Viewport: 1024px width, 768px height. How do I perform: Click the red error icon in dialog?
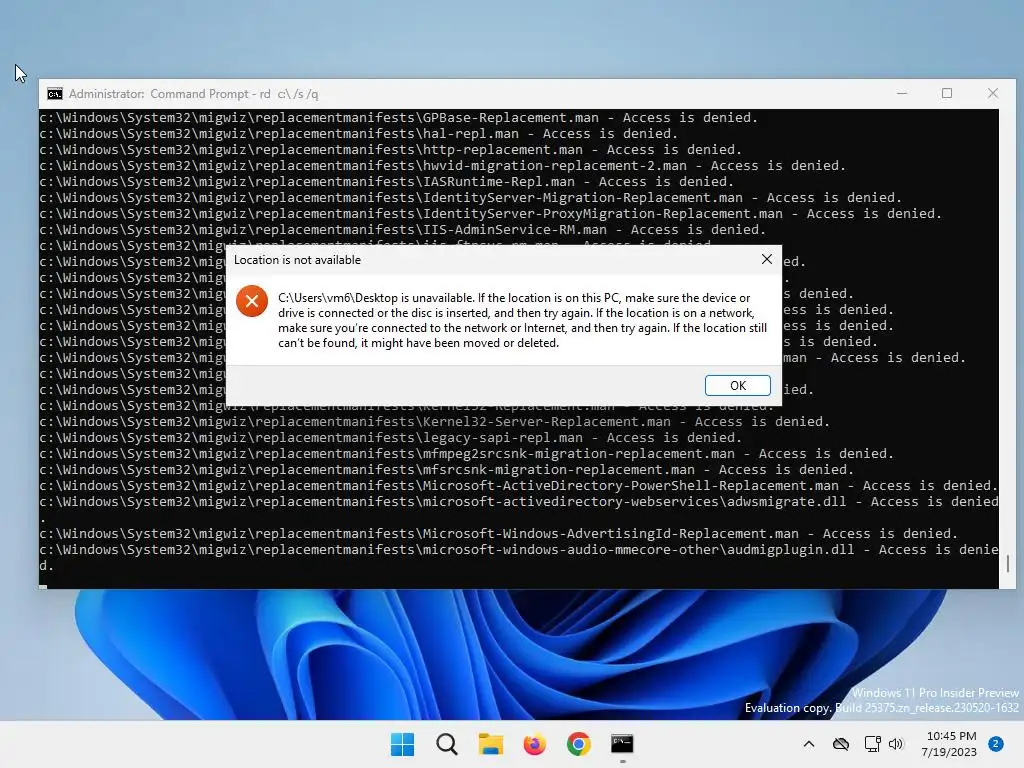tap(252, 301)
